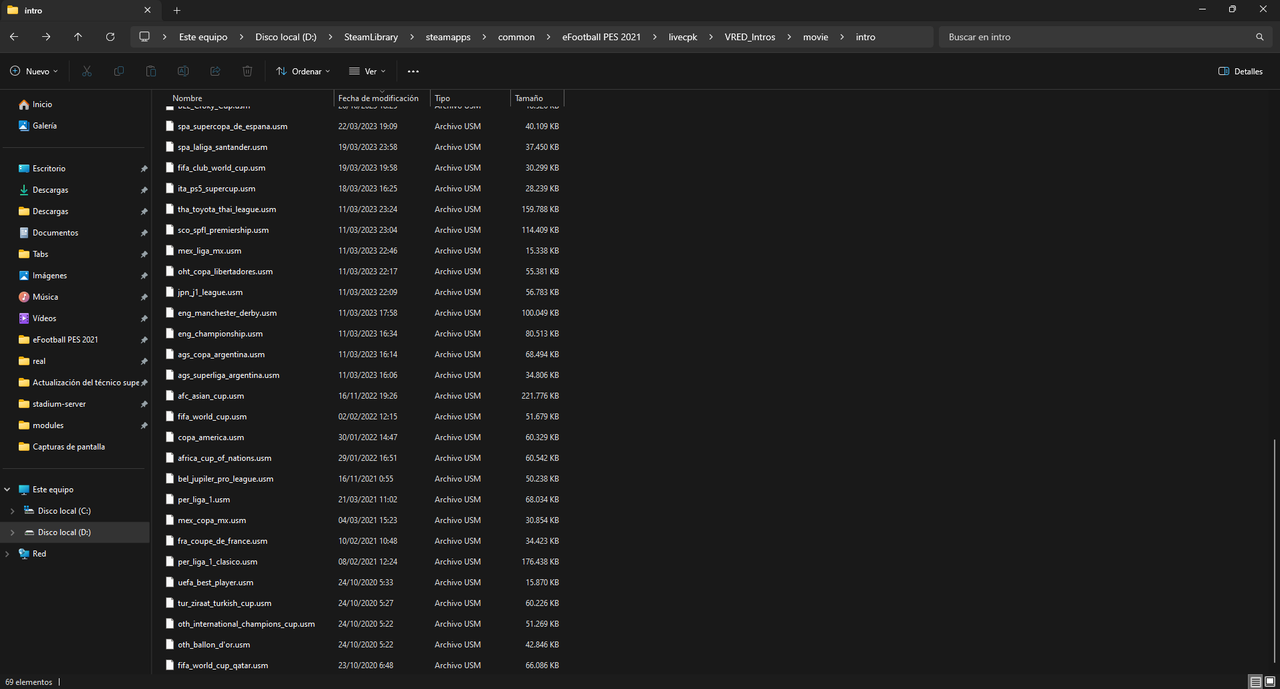
Task: Switch to details view layout icon
Action: pyautogui.click(x=1255, y=681)
